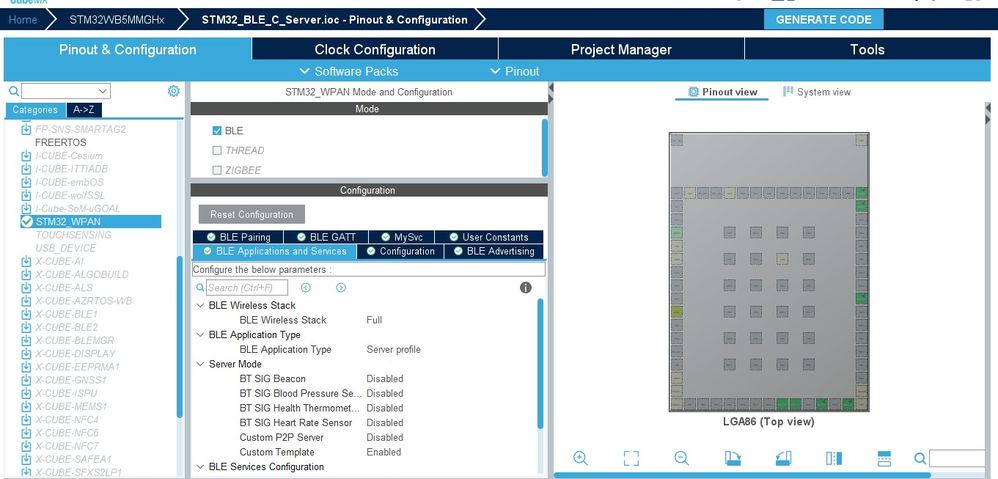Select BLE Wireless Stack Full value
The height and width of the screenshot is (479, 998).
pos(374,320)
